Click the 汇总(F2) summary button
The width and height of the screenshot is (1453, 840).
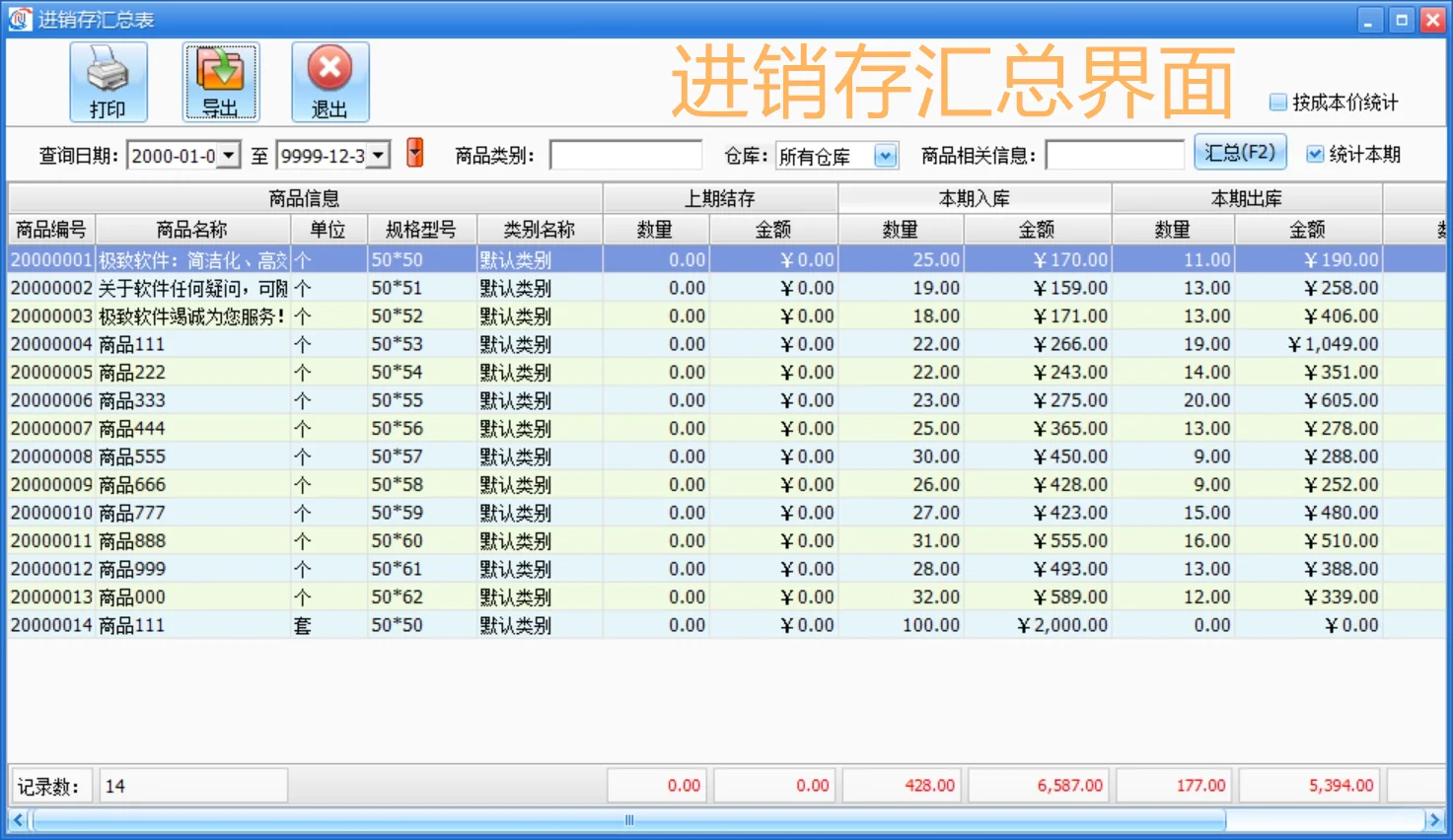1240,152
